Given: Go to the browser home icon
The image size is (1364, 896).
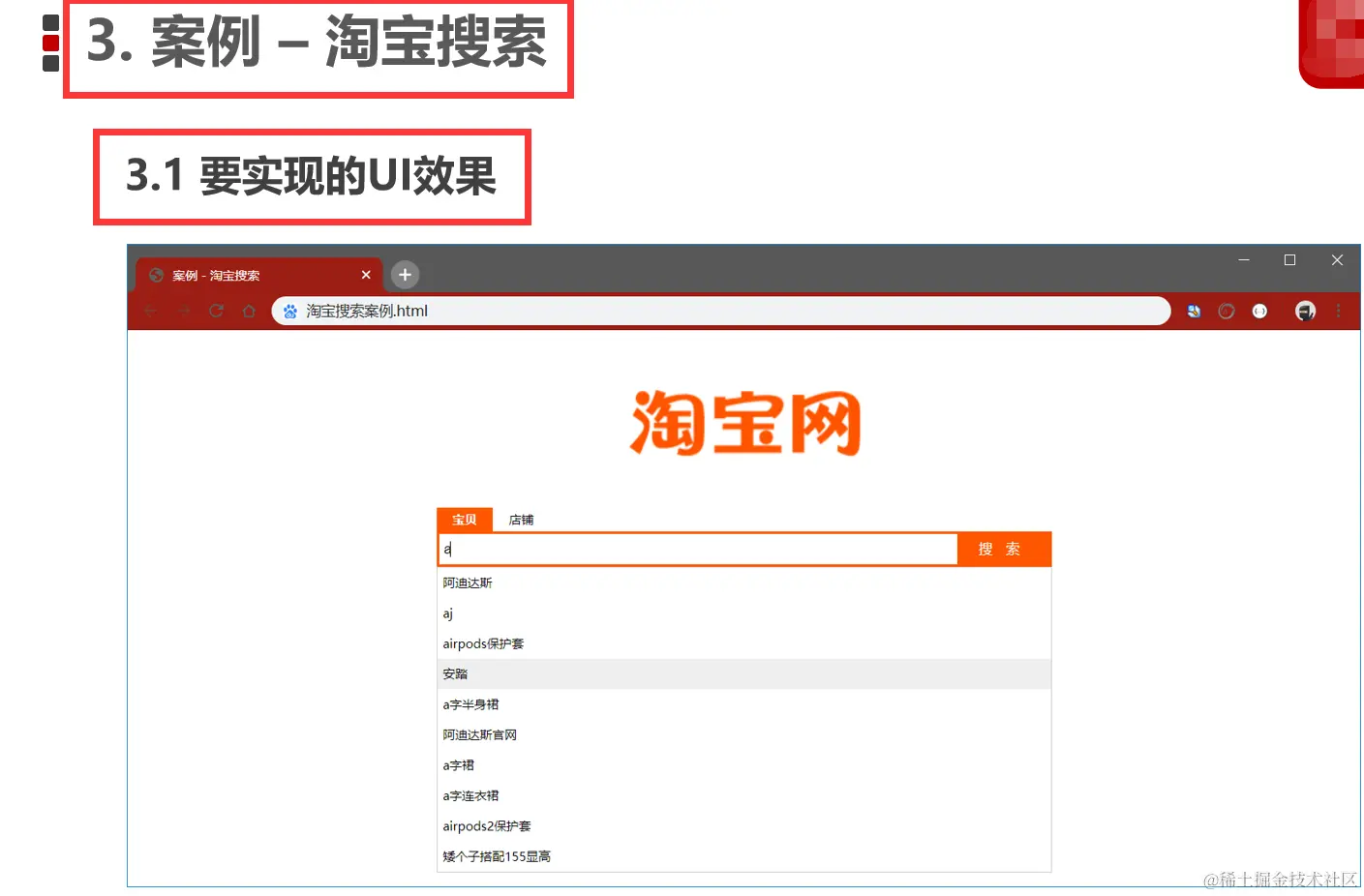Looking at the screenshot, I should pos(249,311).
